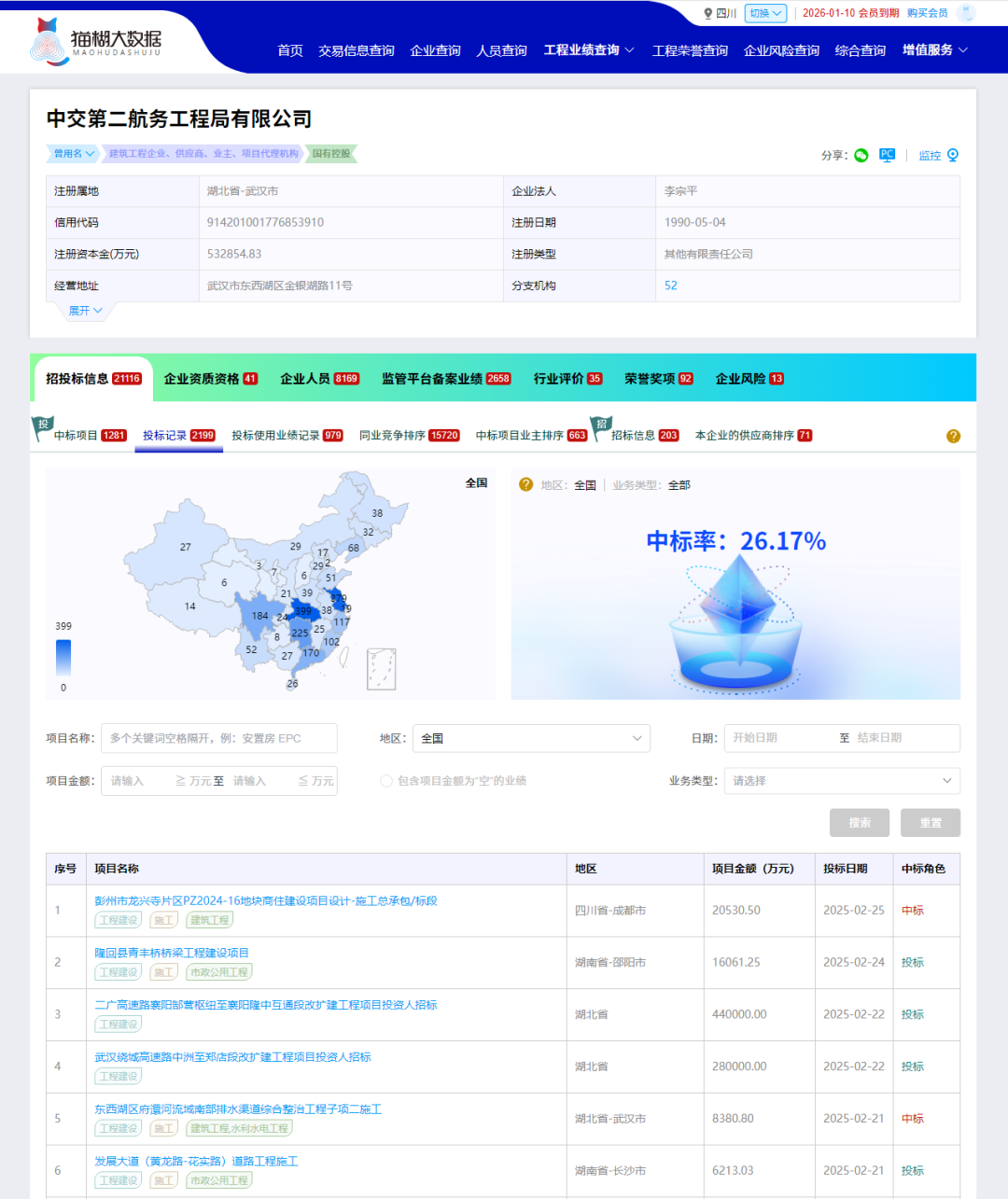This screenshot has width=1008, height=1199.
Task: Expand company details with 展开
Action: click(x=85, y=311)
